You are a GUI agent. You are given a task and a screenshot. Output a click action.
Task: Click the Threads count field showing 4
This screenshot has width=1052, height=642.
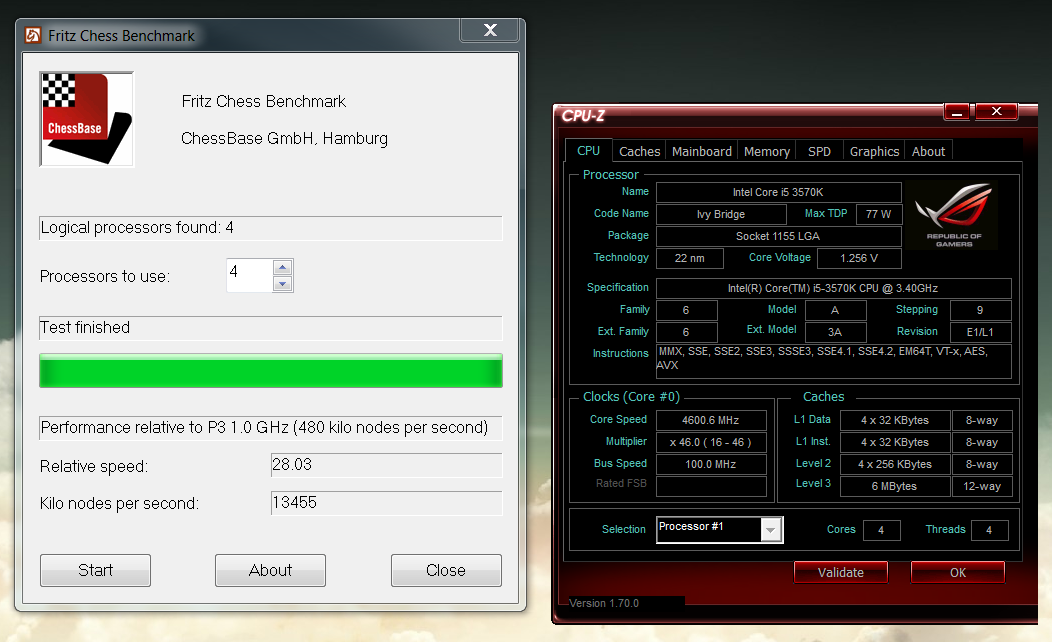point(989,530)
